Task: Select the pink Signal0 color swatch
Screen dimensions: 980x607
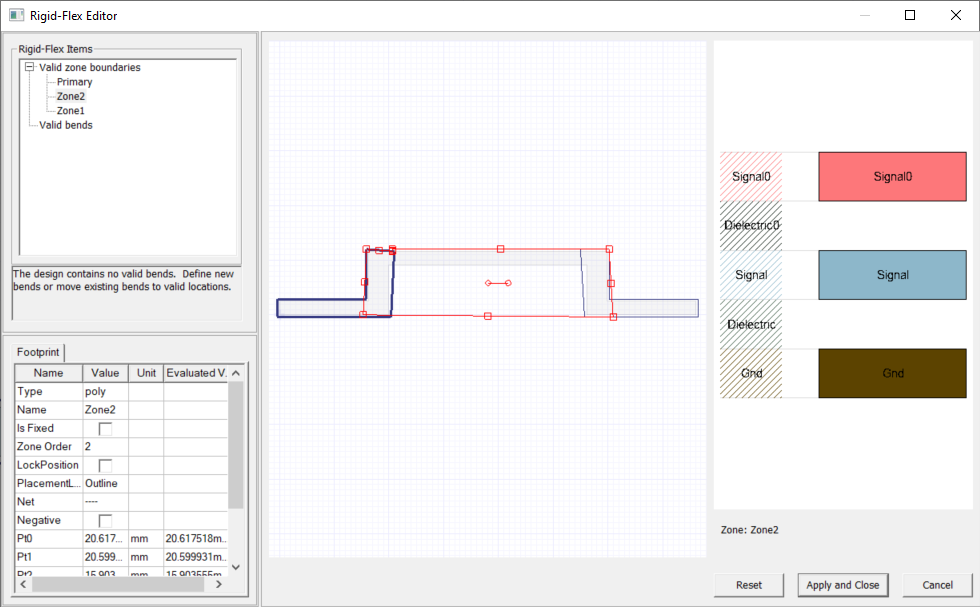Action: (x=891, y=175)
